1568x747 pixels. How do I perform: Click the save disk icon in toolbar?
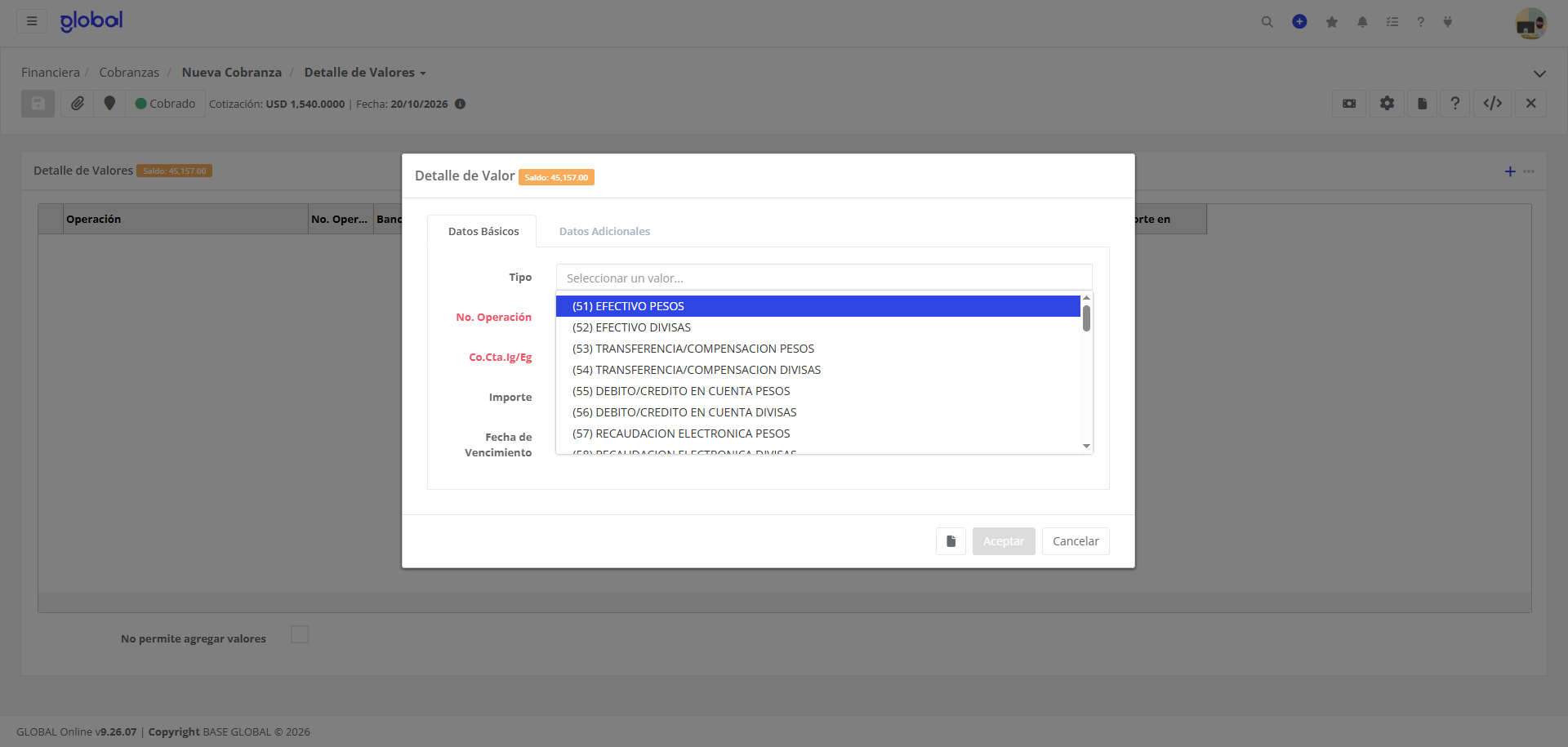click(x=38, y=104)
